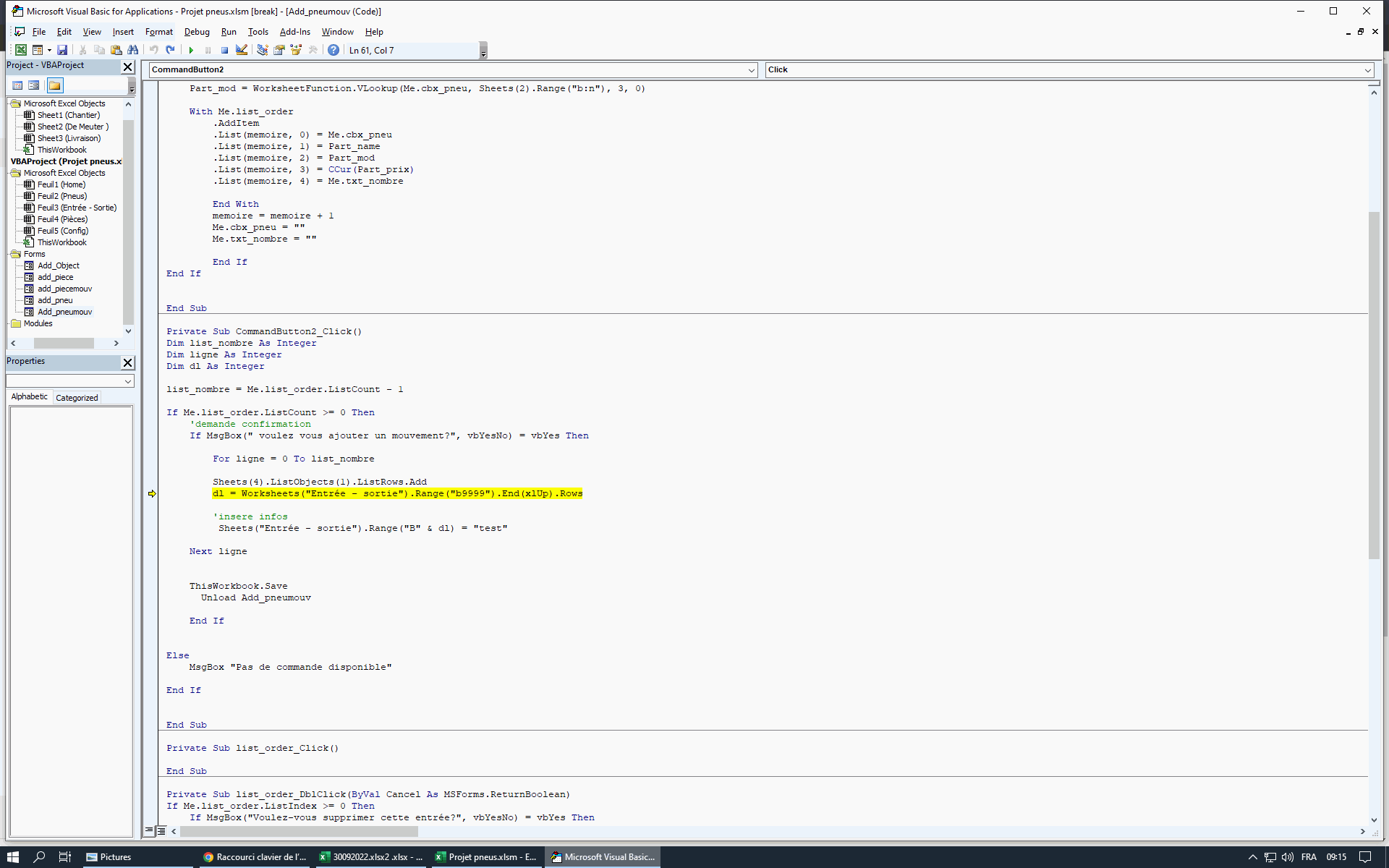
Task: Click the Save floppy disk icon
Action: [62, 50]
